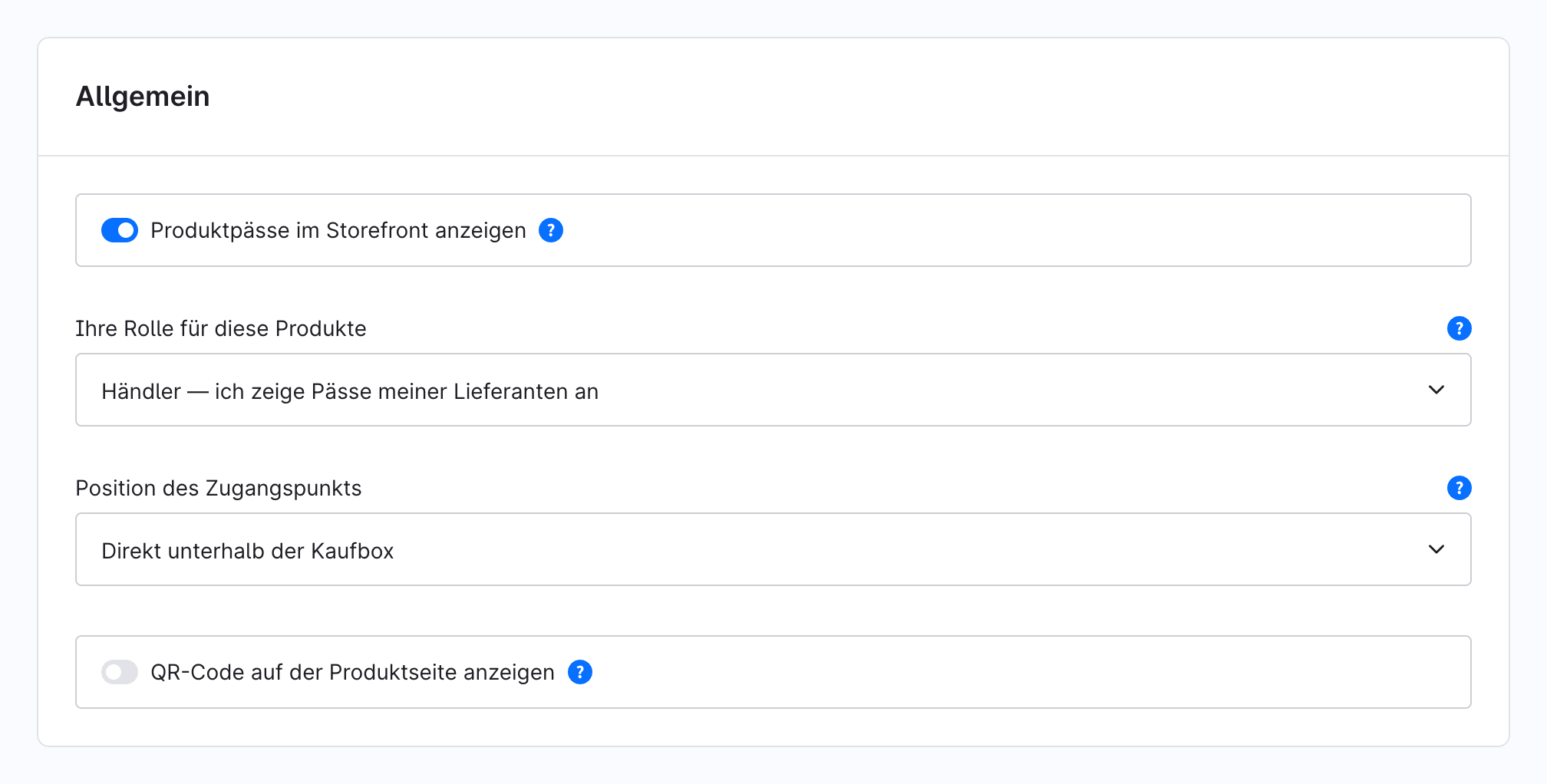Click the Ihre Rolle für diese Produkte label
Image resolution: width=1547 pixels, height=784 pixels.
(x=221, y=328)
